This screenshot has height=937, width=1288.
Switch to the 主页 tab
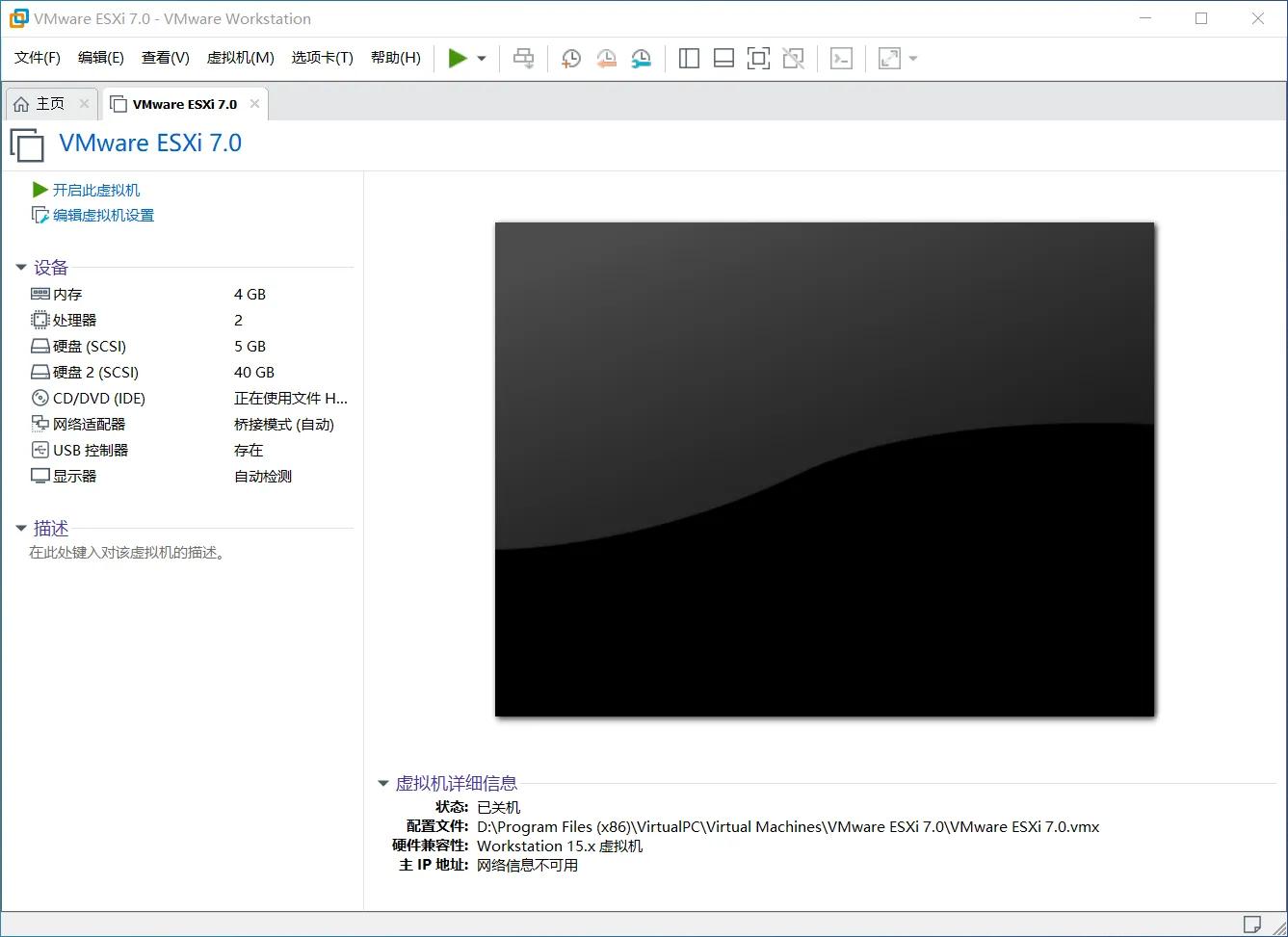click(x=50, y=103)
